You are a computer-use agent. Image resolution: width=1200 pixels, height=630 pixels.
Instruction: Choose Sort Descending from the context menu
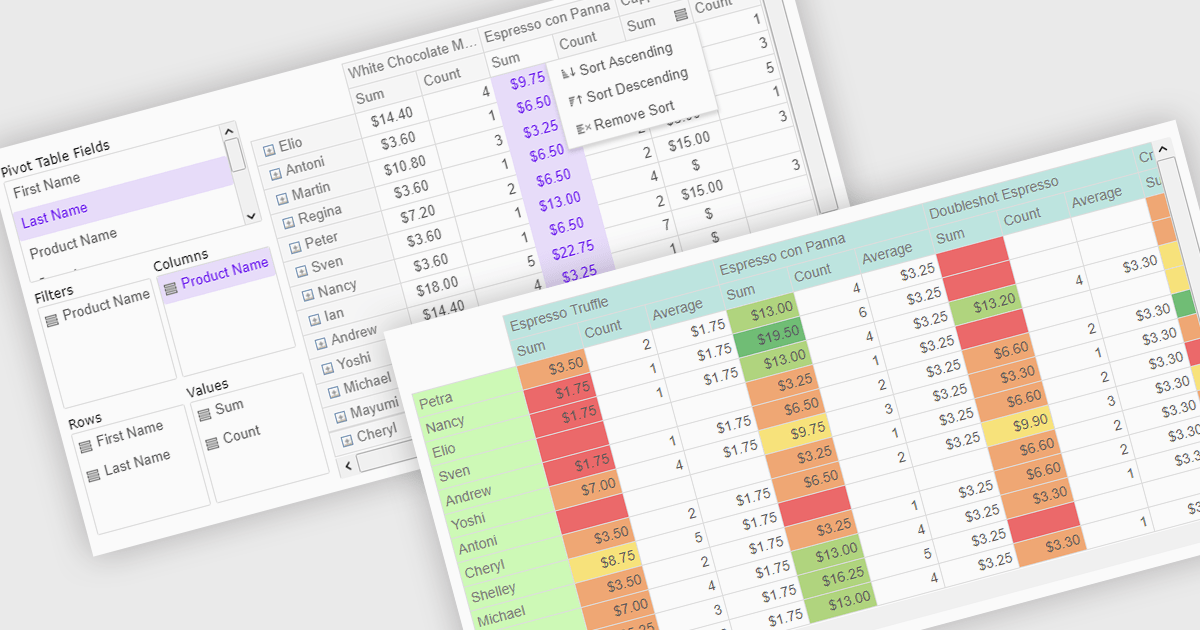click(x=637, y=86)
